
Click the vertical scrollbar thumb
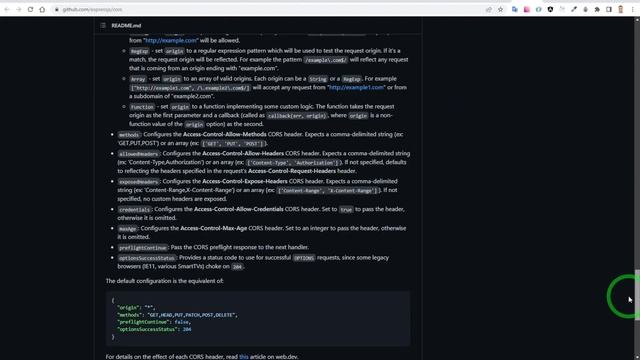coord(637,295)
